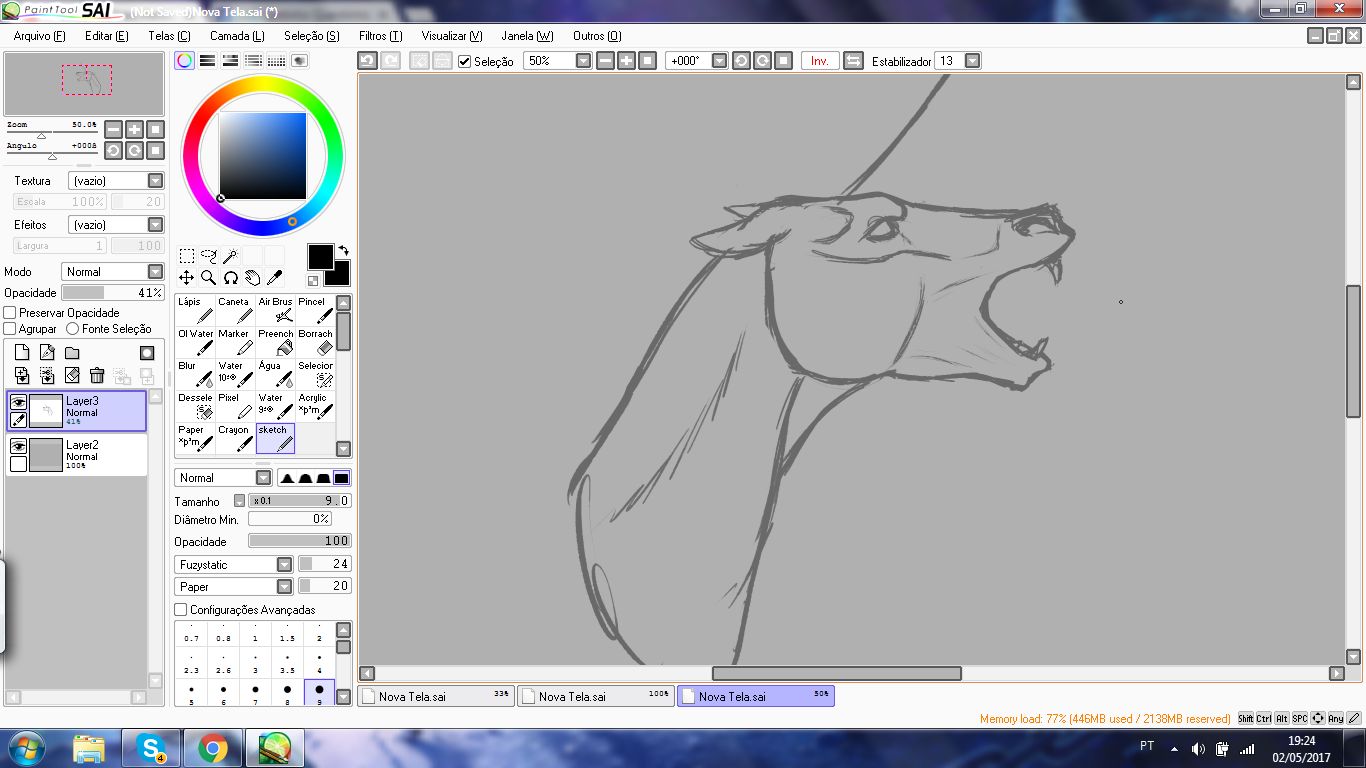Select the eyedropper color picker tool
This screenshot has height=768, width=1366.
click(x=274, y=278)
